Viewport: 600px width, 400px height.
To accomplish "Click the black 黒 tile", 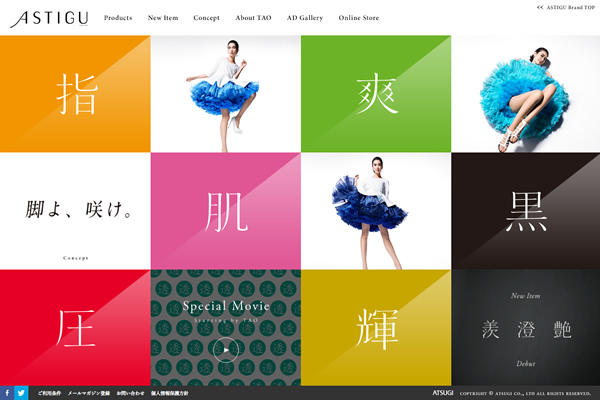I will click(525, 211).
